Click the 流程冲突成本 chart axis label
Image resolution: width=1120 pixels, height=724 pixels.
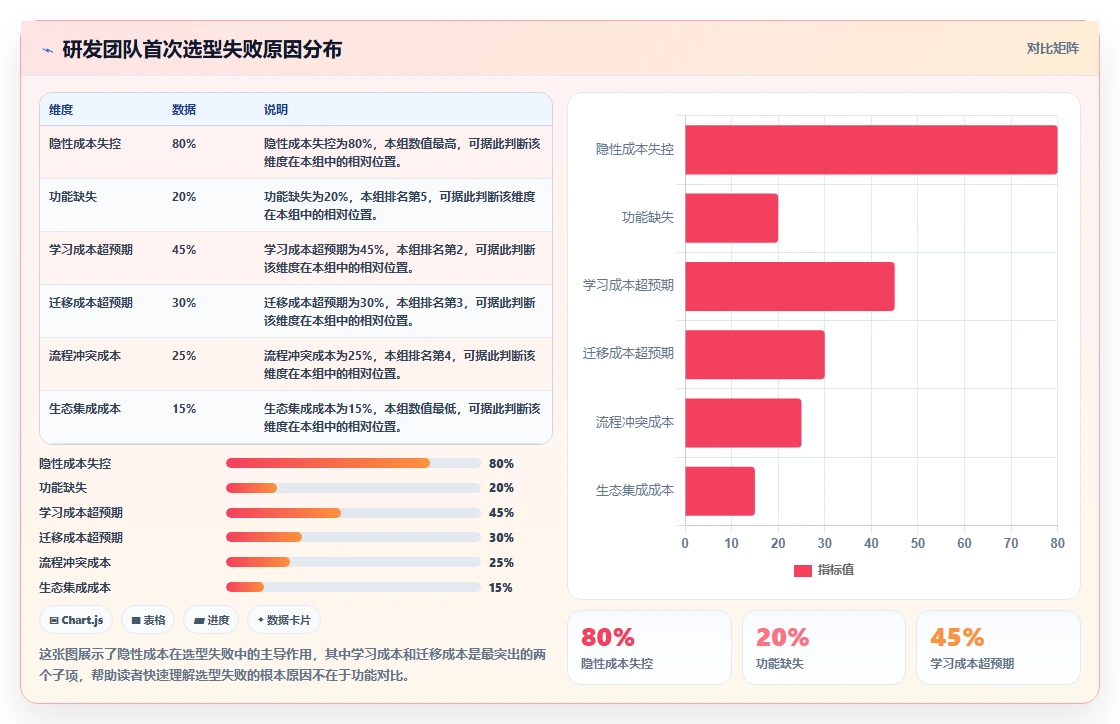tap(635, 422)
